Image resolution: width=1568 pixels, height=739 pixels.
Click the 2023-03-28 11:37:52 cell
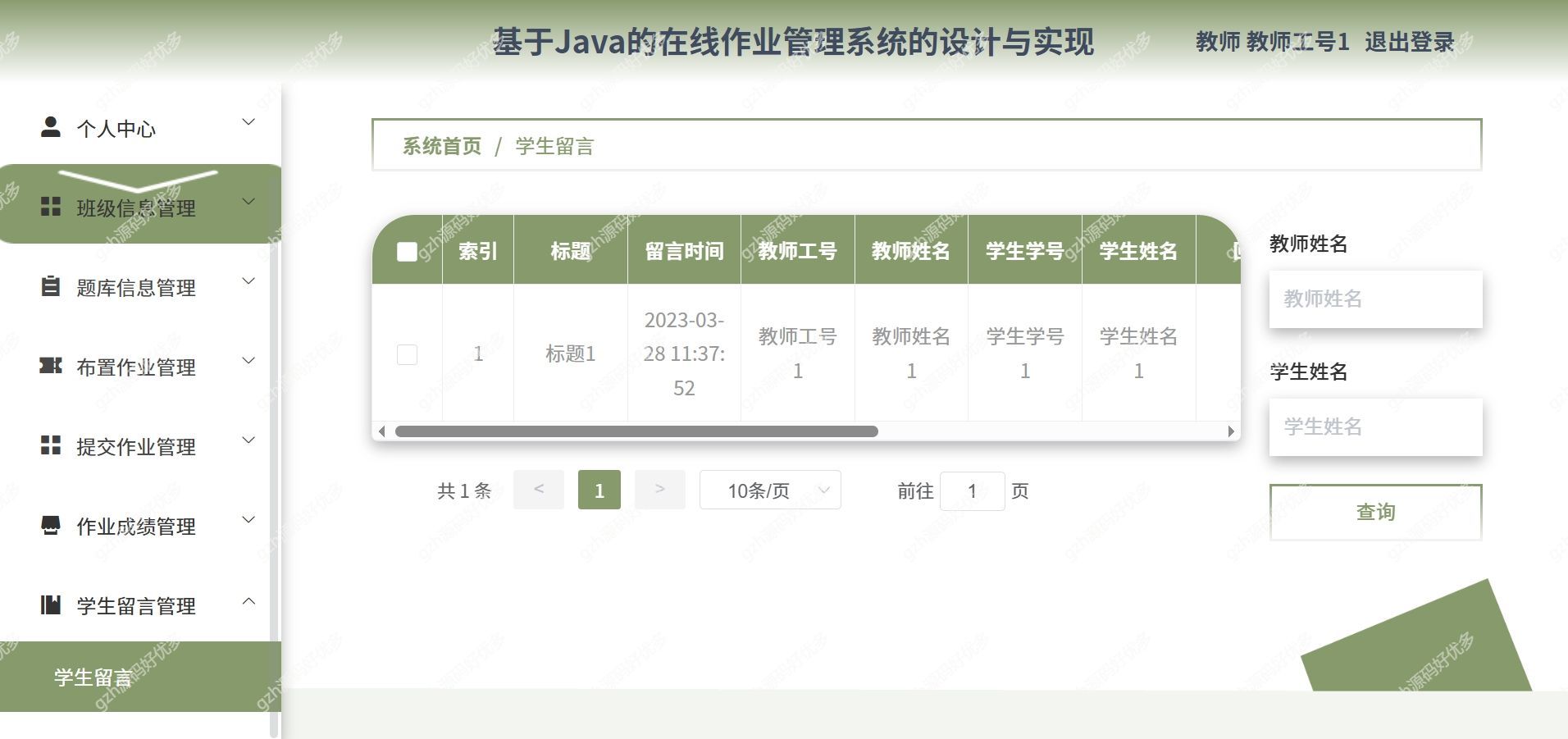pos(684,354)
